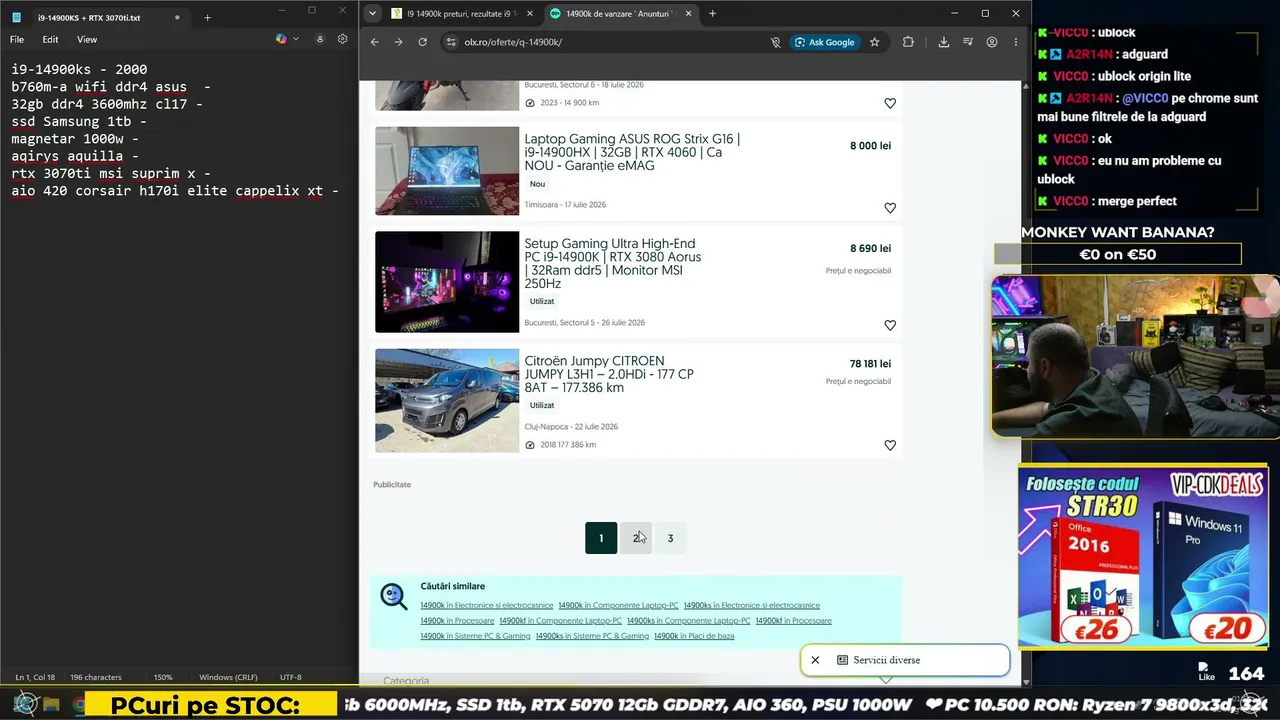Go to results page 2
This screenshot has height=720, width=1280.
(636, 538)
